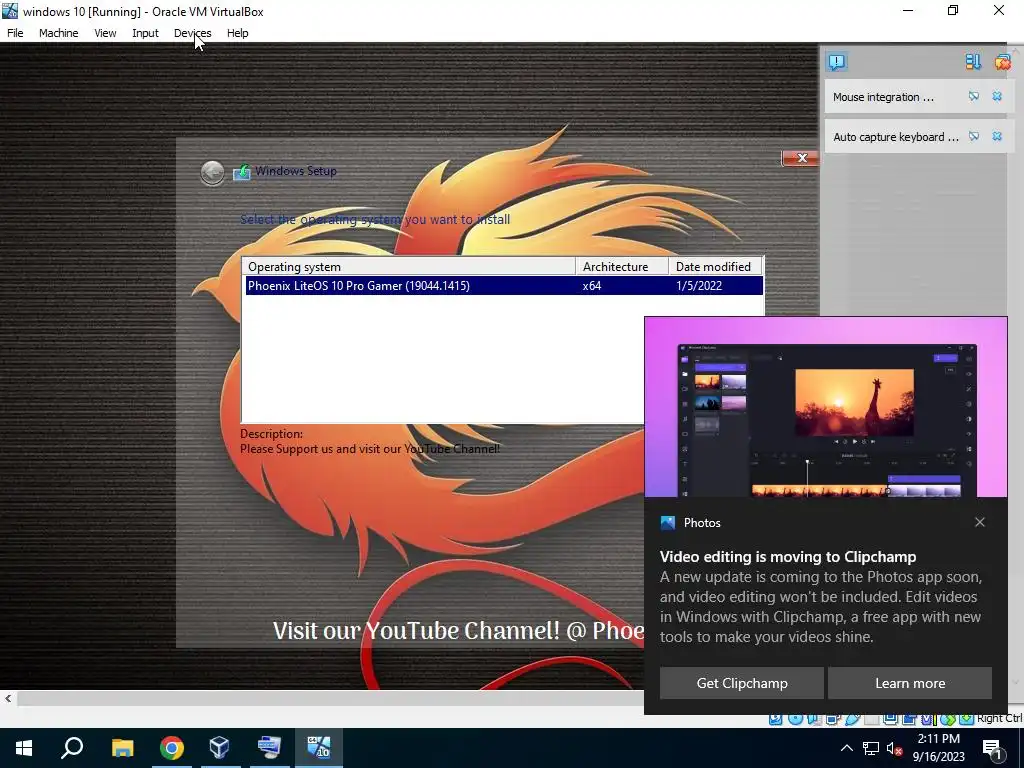The image size is (1024, 768).
Task: Open details for Auto capture keyboard notification
Action: click(974, 136)
